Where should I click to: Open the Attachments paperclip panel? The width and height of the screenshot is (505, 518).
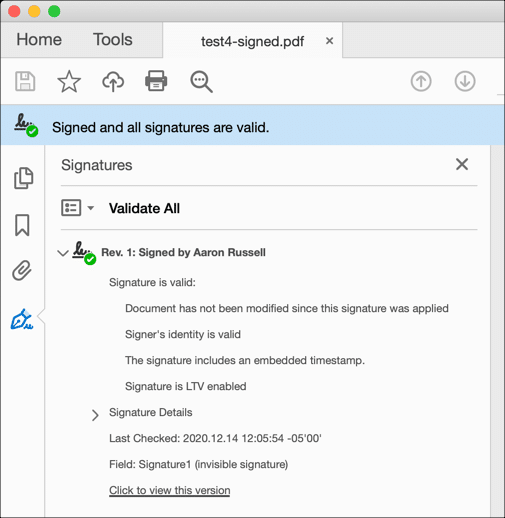click(22, 270)
